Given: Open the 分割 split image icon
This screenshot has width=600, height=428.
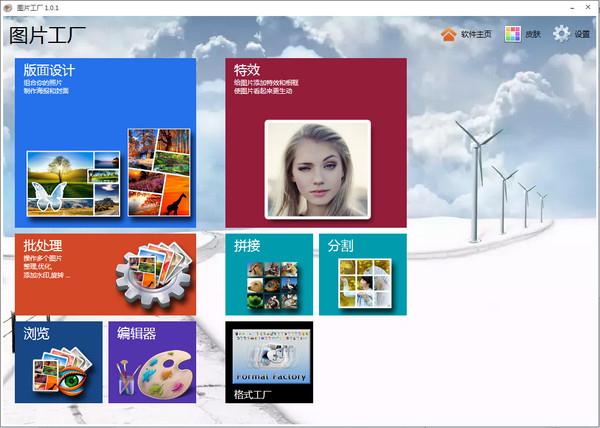Looking at the screenshot, I should tap(363, 283).
